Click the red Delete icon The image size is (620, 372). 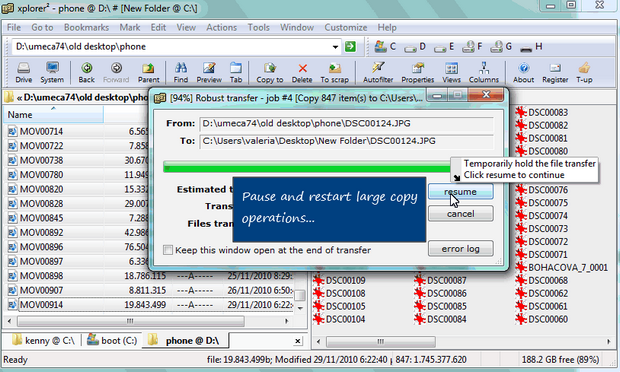click(302, 72)
